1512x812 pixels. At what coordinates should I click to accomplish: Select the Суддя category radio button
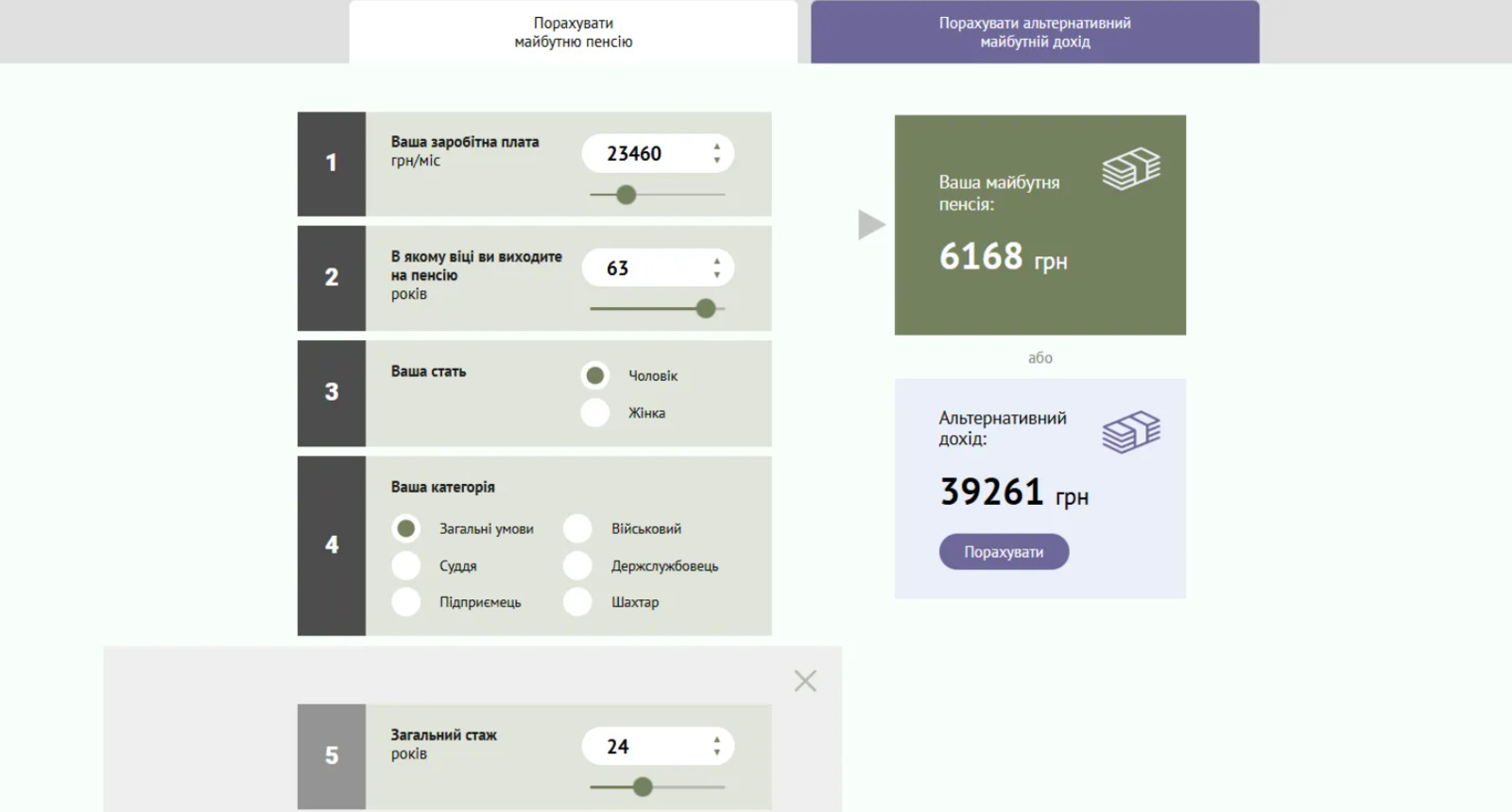[x=406, y=565]
